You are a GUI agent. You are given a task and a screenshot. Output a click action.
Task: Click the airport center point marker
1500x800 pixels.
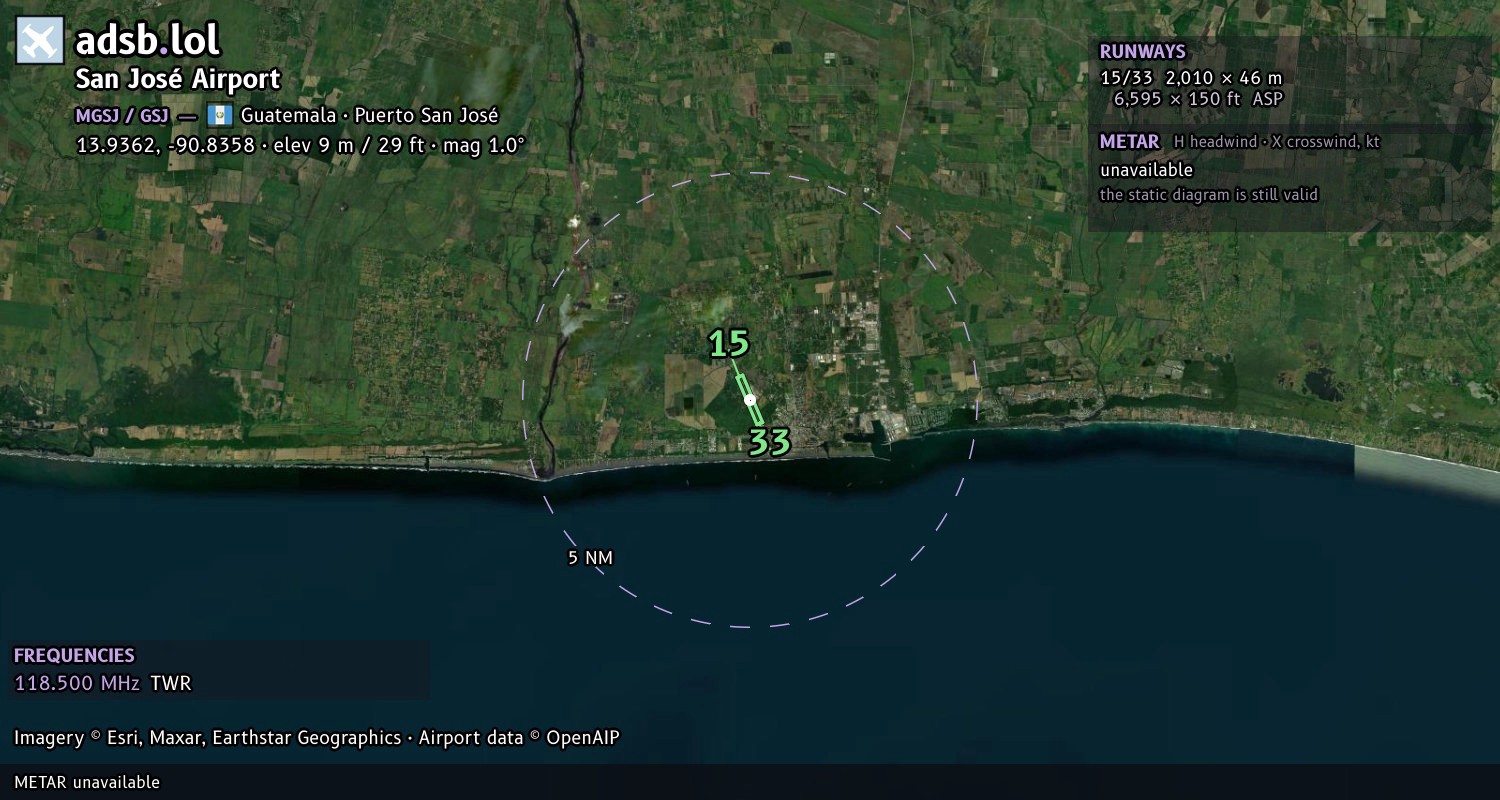click(750, 400)
